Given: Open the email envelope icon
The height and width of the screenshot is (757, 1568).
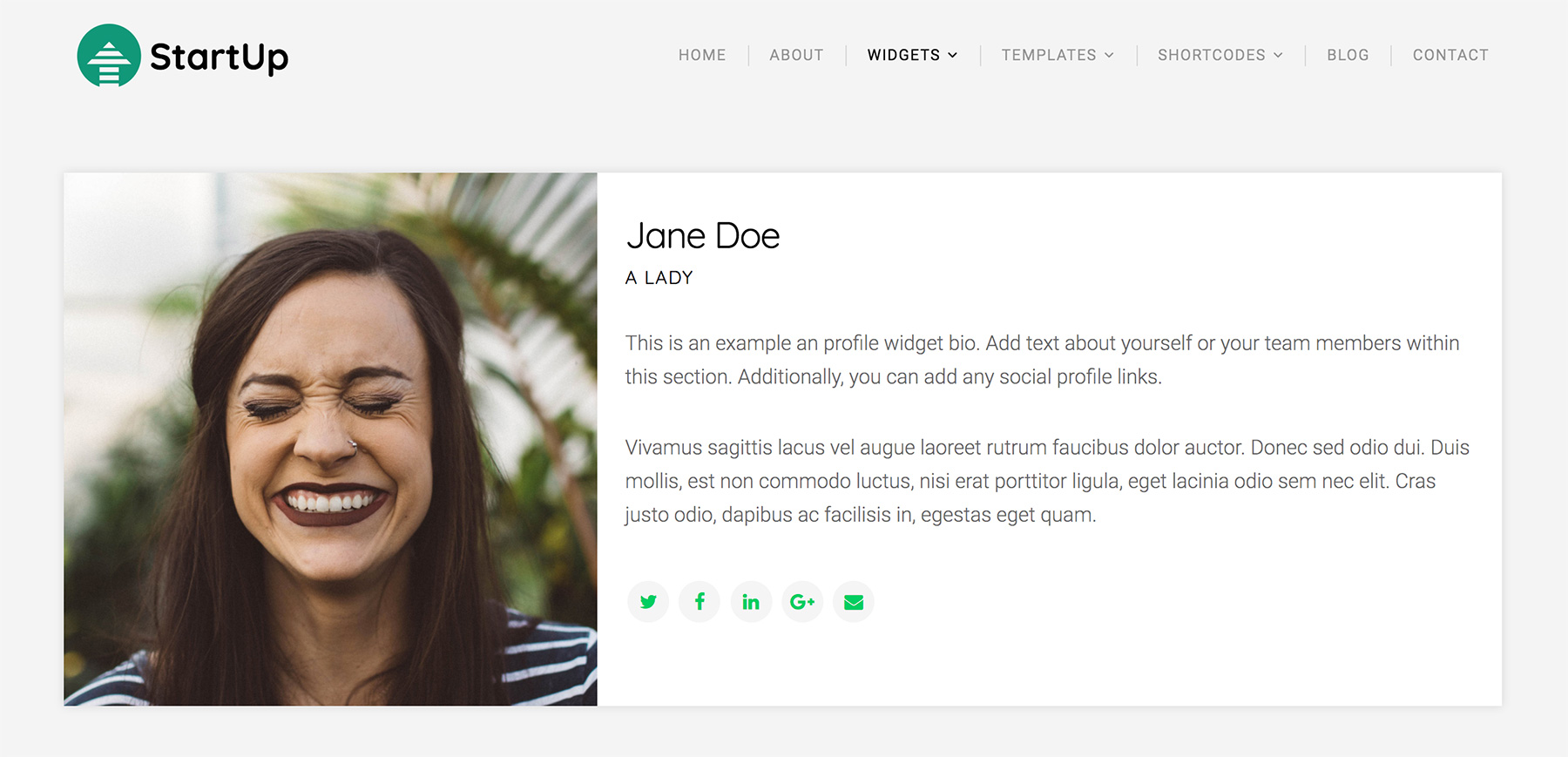Looking at the screenshot, I should [854, 601].
